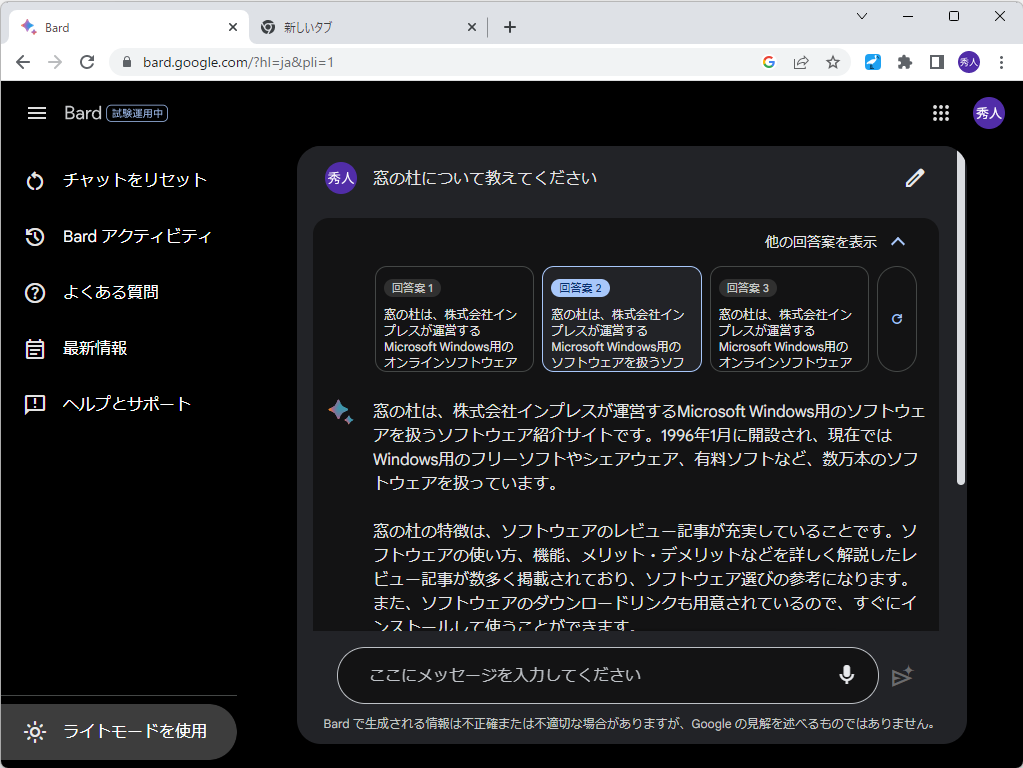Click the Chrome extensions puzzle icon

pyautogui.click(x=904, y=62)
